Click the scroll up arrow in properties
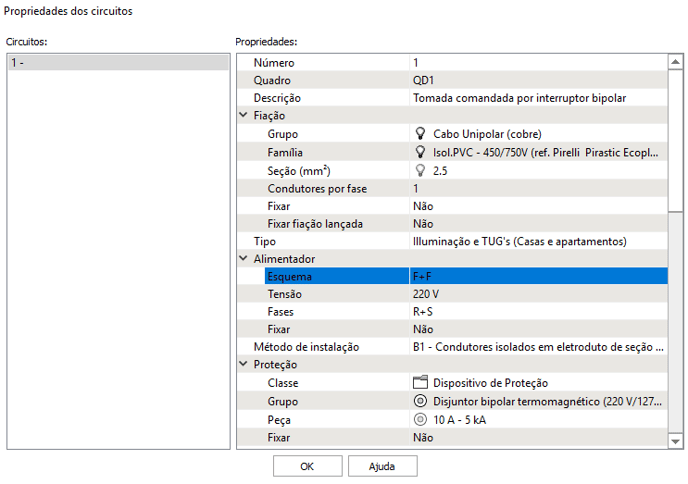 click(677, 62)
